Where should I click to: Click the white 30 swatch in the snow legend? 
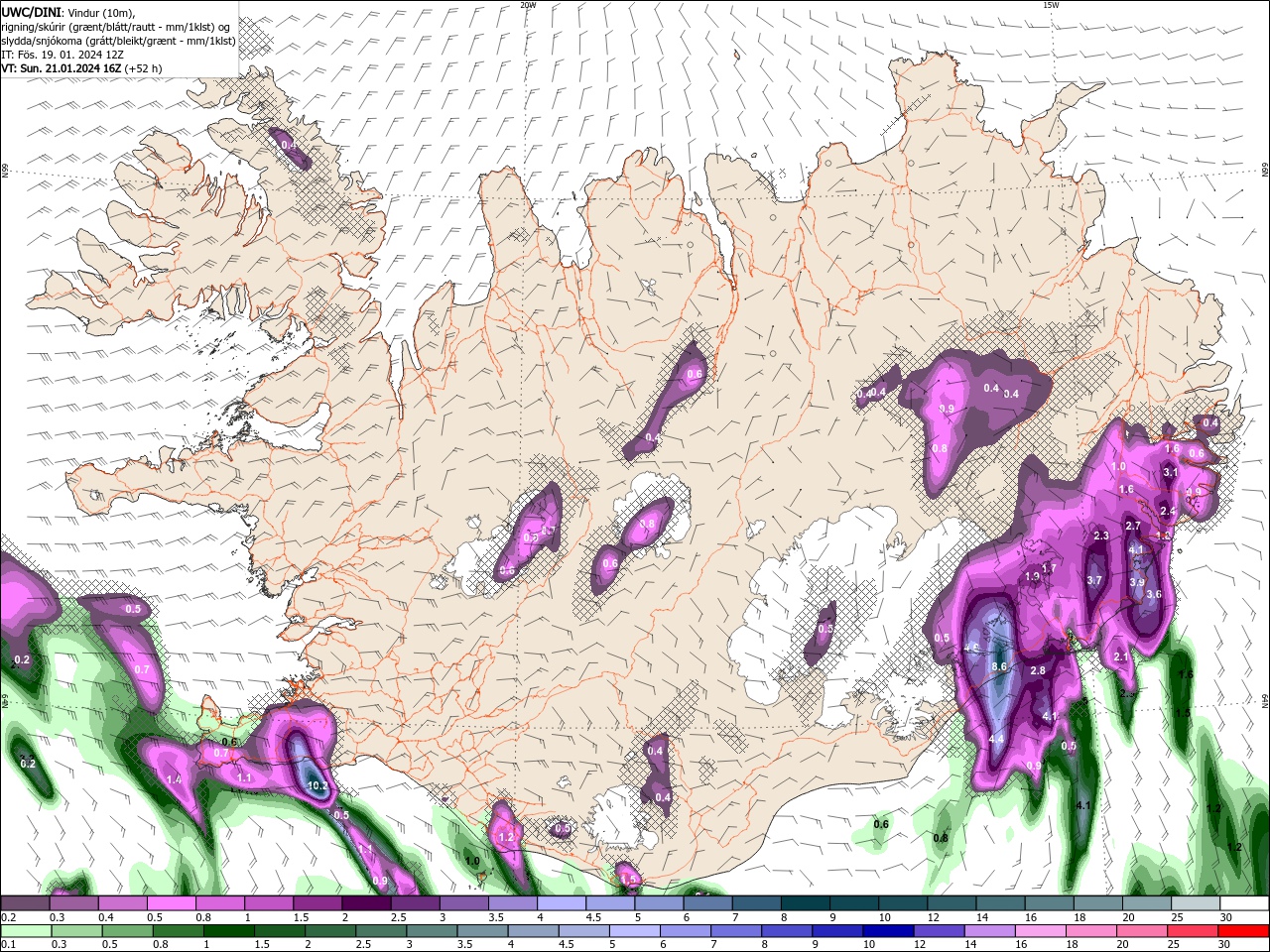coord(1244,903)
